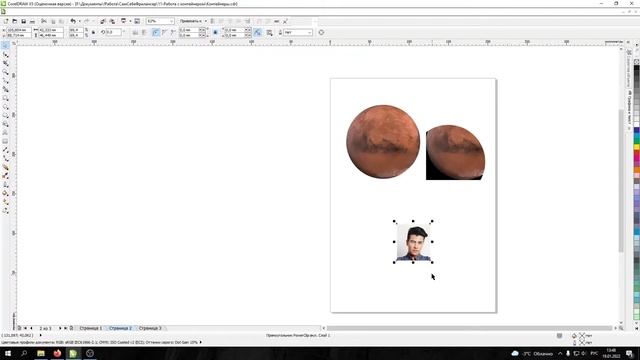Open the CorelDRAW taskbar icon

(x=73, y=353)
